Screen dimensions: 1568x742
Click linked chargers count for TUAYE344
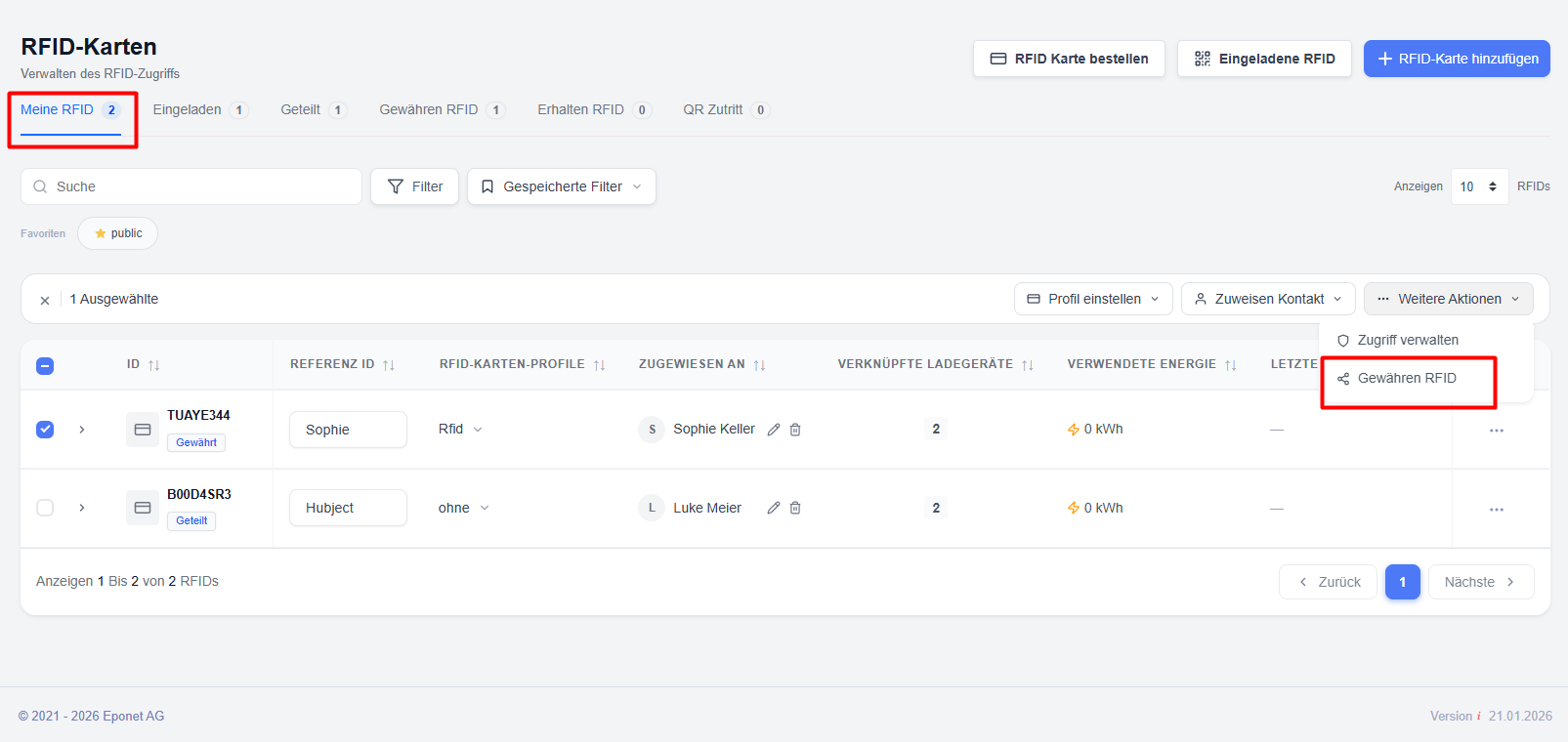tap(936, 429)
